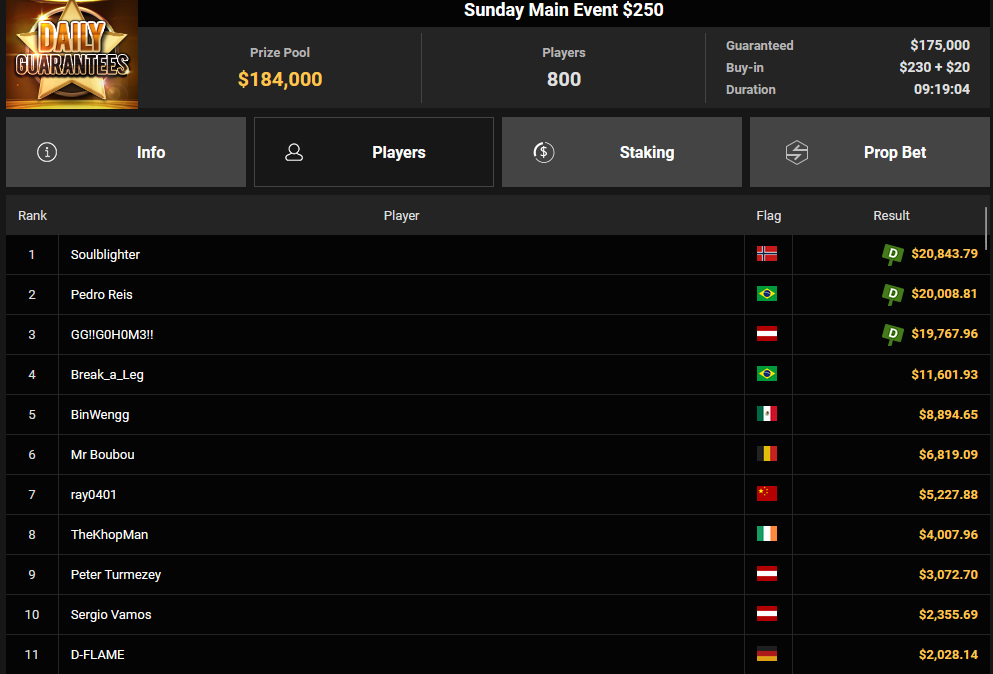This screenshot has height=674, width=993.
Task: Click the 09:19:04 duration value
Action: [x=942, y=89]
